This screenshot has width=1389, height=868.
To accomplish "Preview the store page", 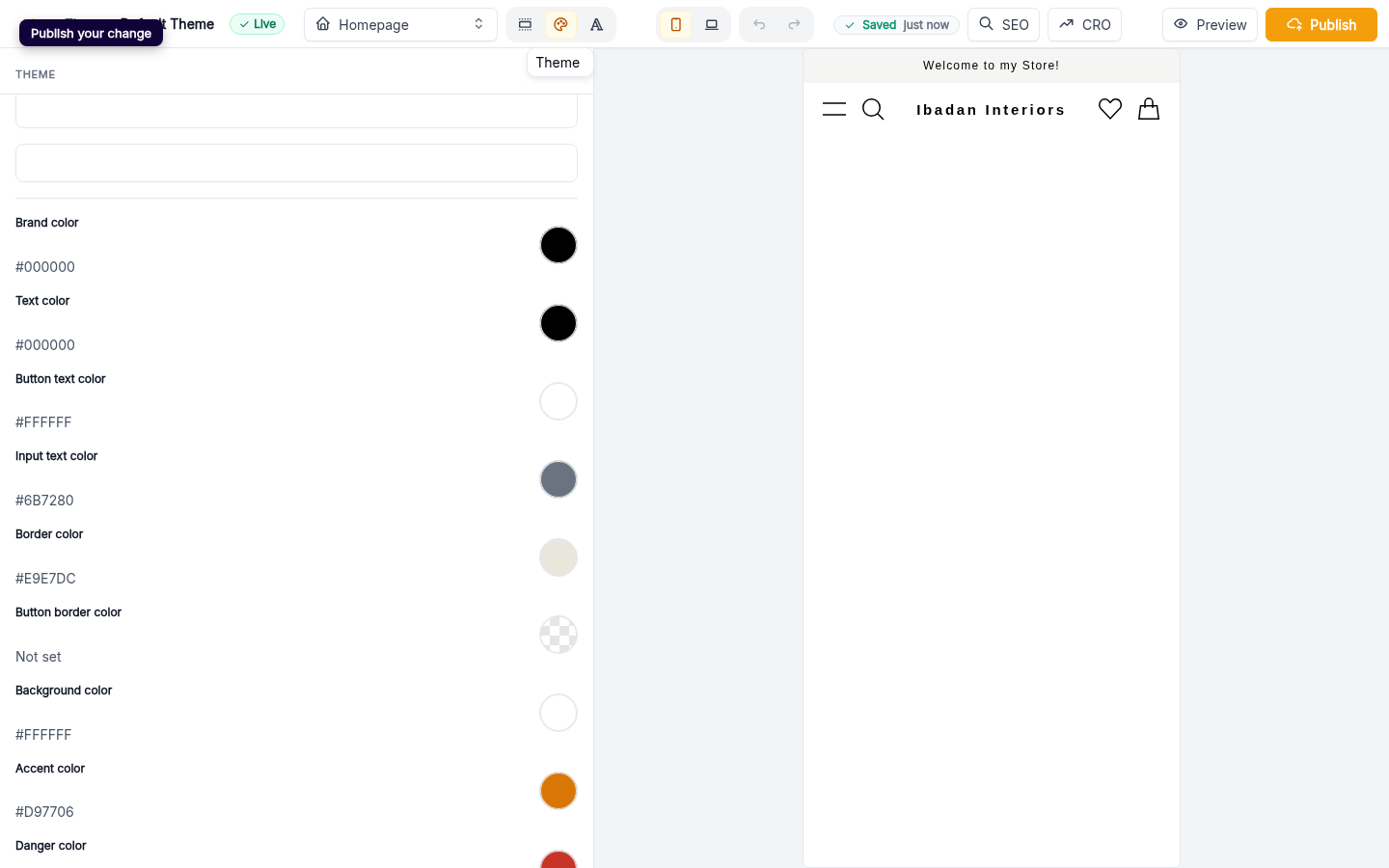I will pos(1210,24).
